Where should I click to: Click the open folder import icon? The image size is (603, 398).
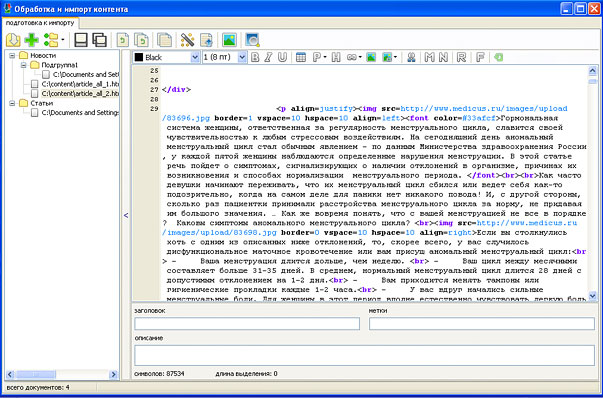(13, 40)
